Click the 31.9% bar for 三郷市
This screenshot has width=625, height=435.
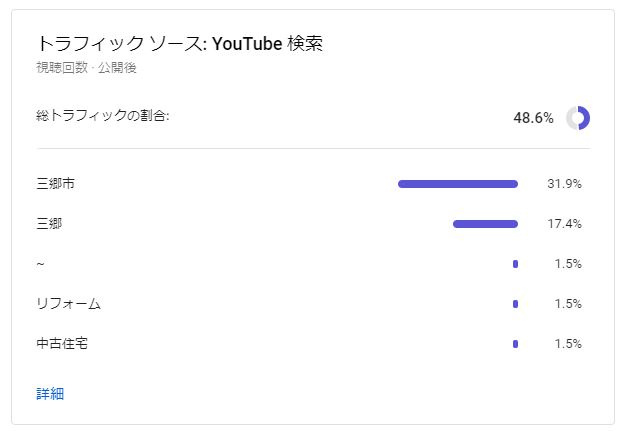458,184
